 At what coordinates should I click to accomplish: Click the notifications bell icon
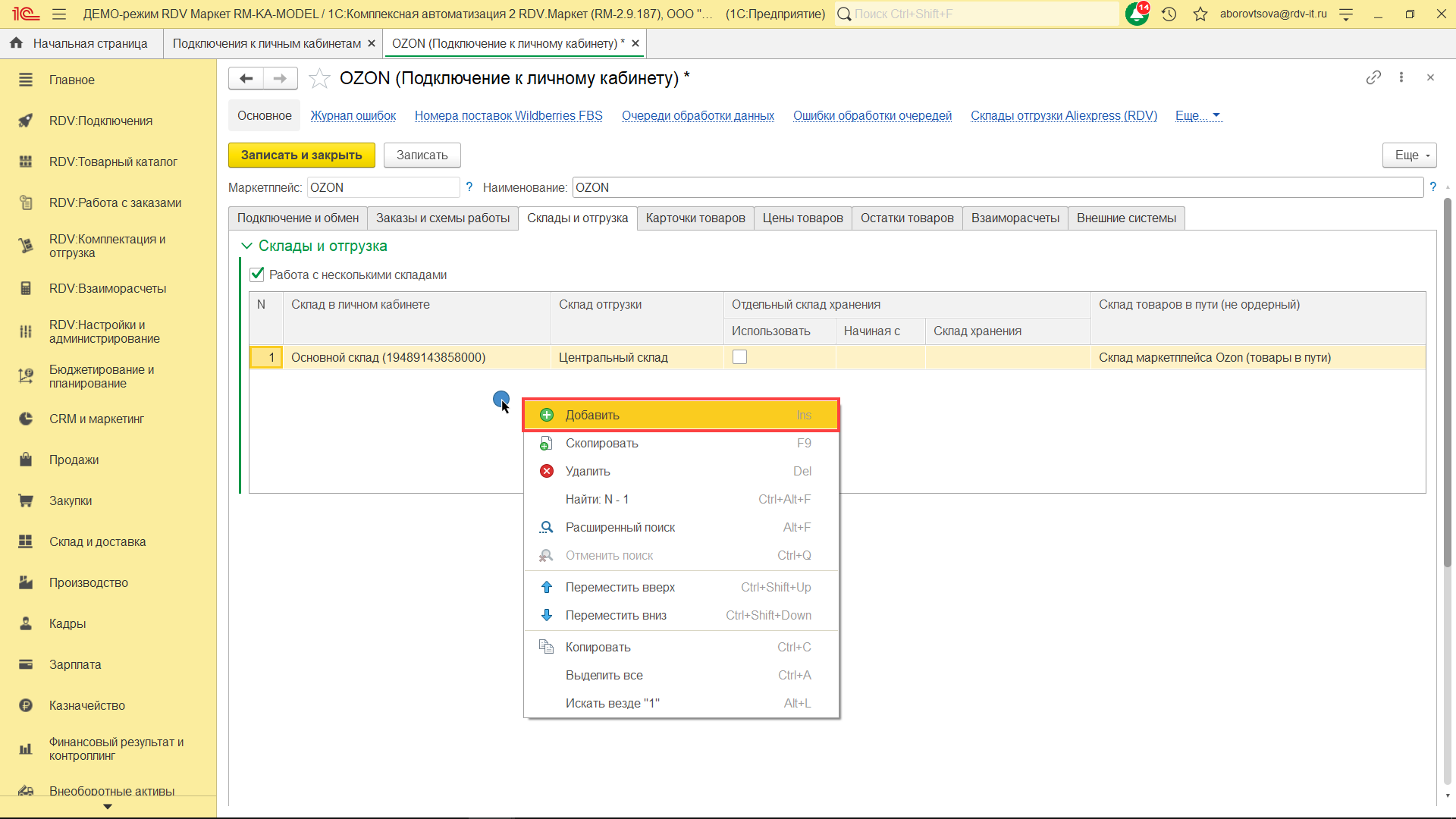[x=1137, y=14]
